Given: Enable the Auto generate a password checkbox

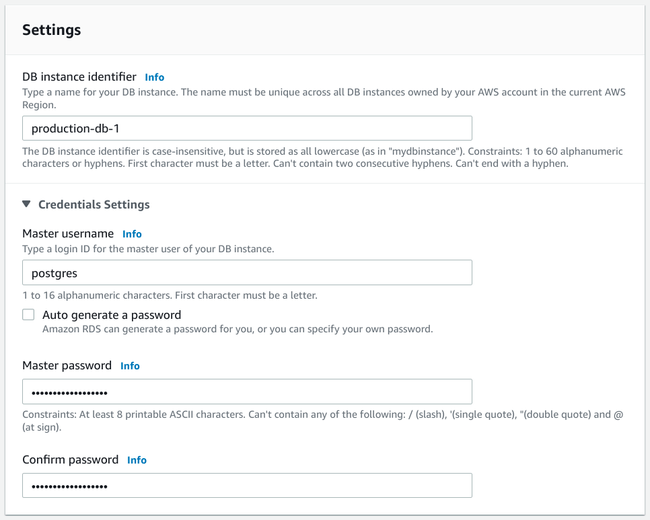Looking at the screenshot, I should (28, 315).
